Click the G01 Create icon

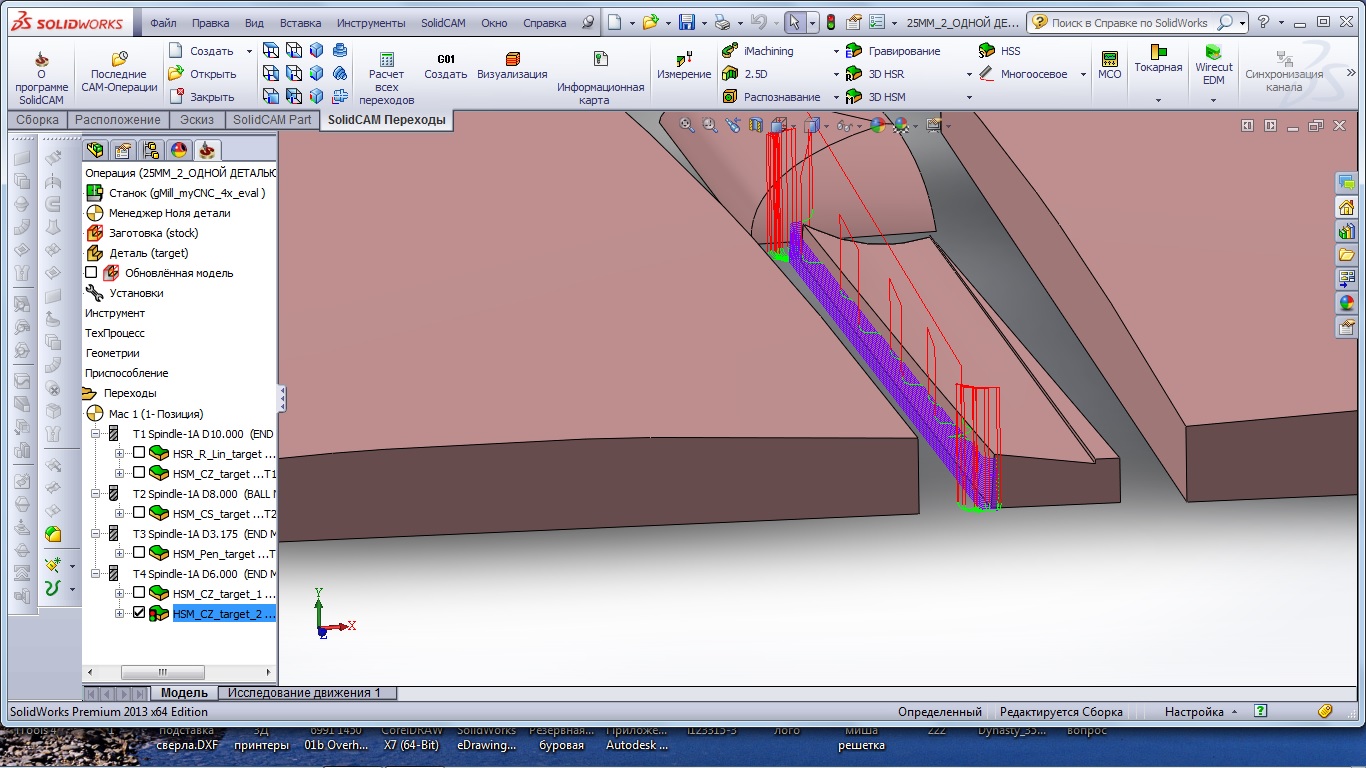coord(446,61)
